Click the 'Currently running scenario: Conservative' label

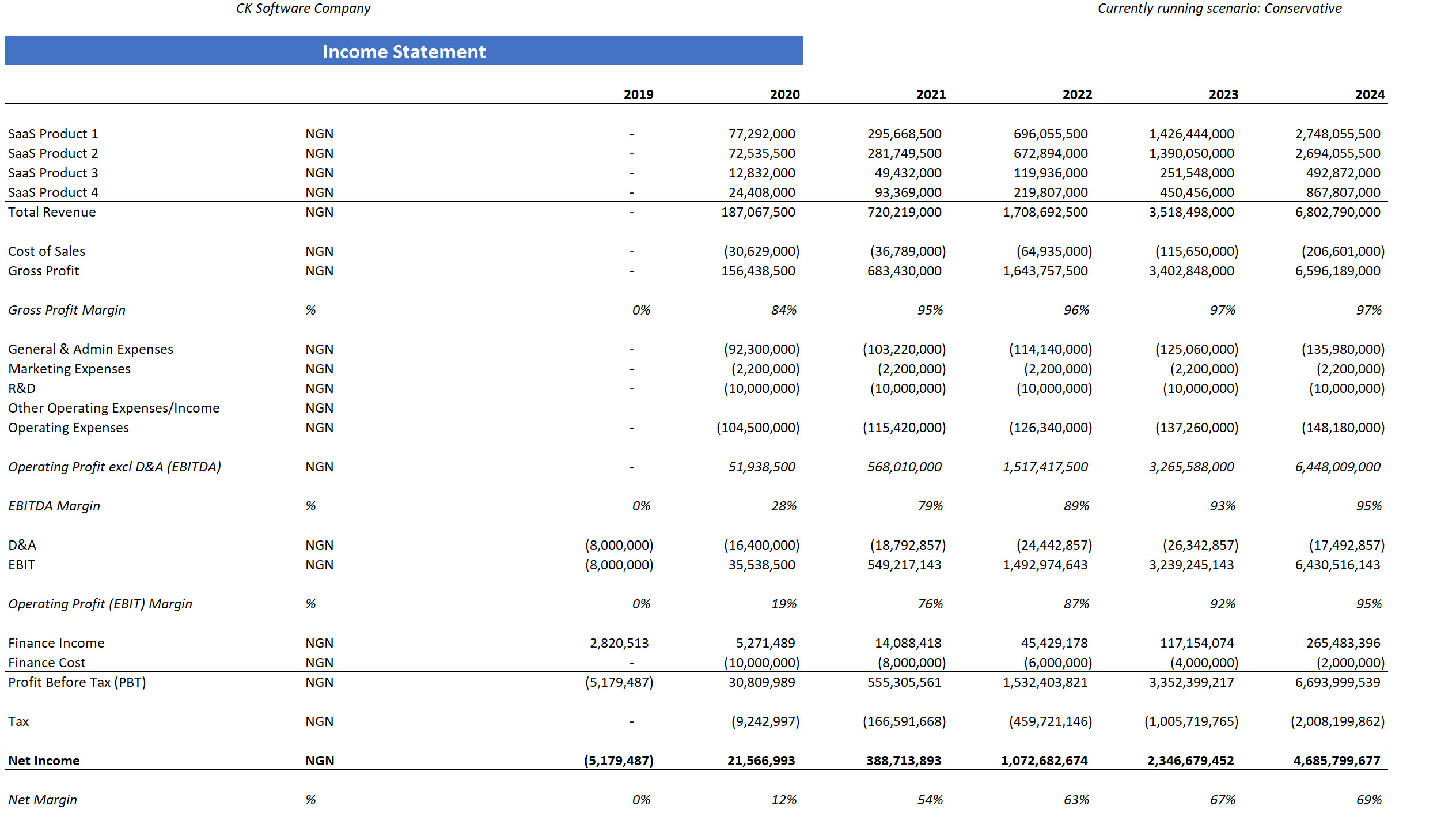1219,8
